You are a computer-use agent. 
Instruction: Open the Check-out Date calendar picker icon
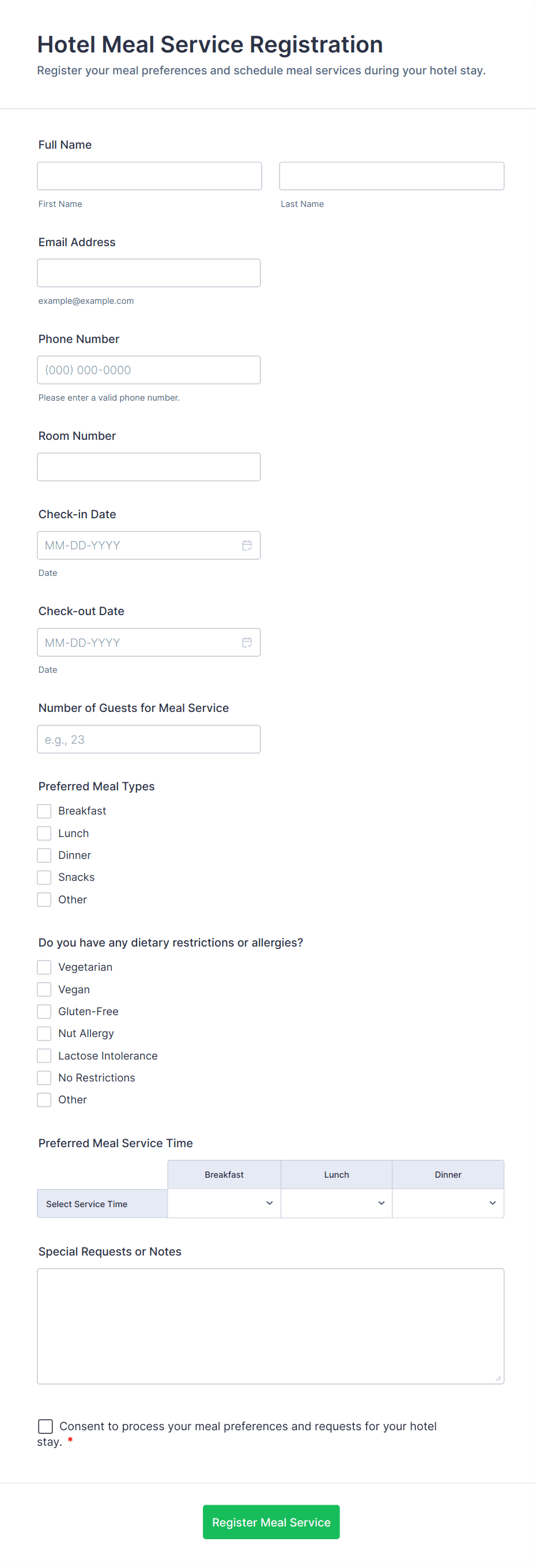[247, 642]
